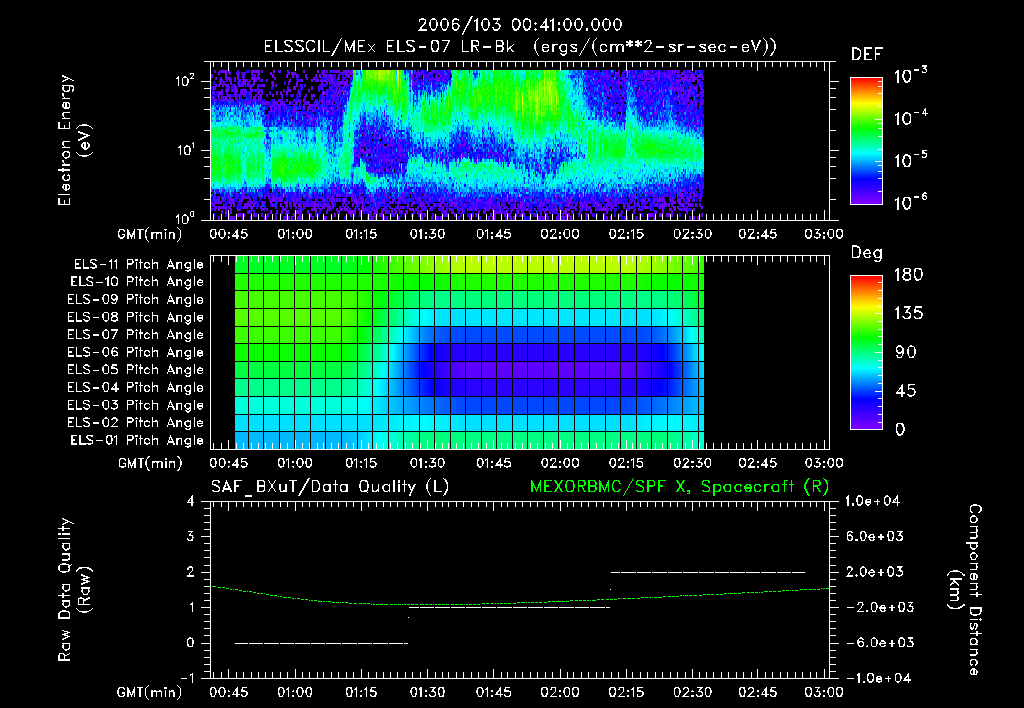Select the 'ELS-11 Pitch Angle' row label
Screen dimensions: 1024x708
click(x=138, y=265)
